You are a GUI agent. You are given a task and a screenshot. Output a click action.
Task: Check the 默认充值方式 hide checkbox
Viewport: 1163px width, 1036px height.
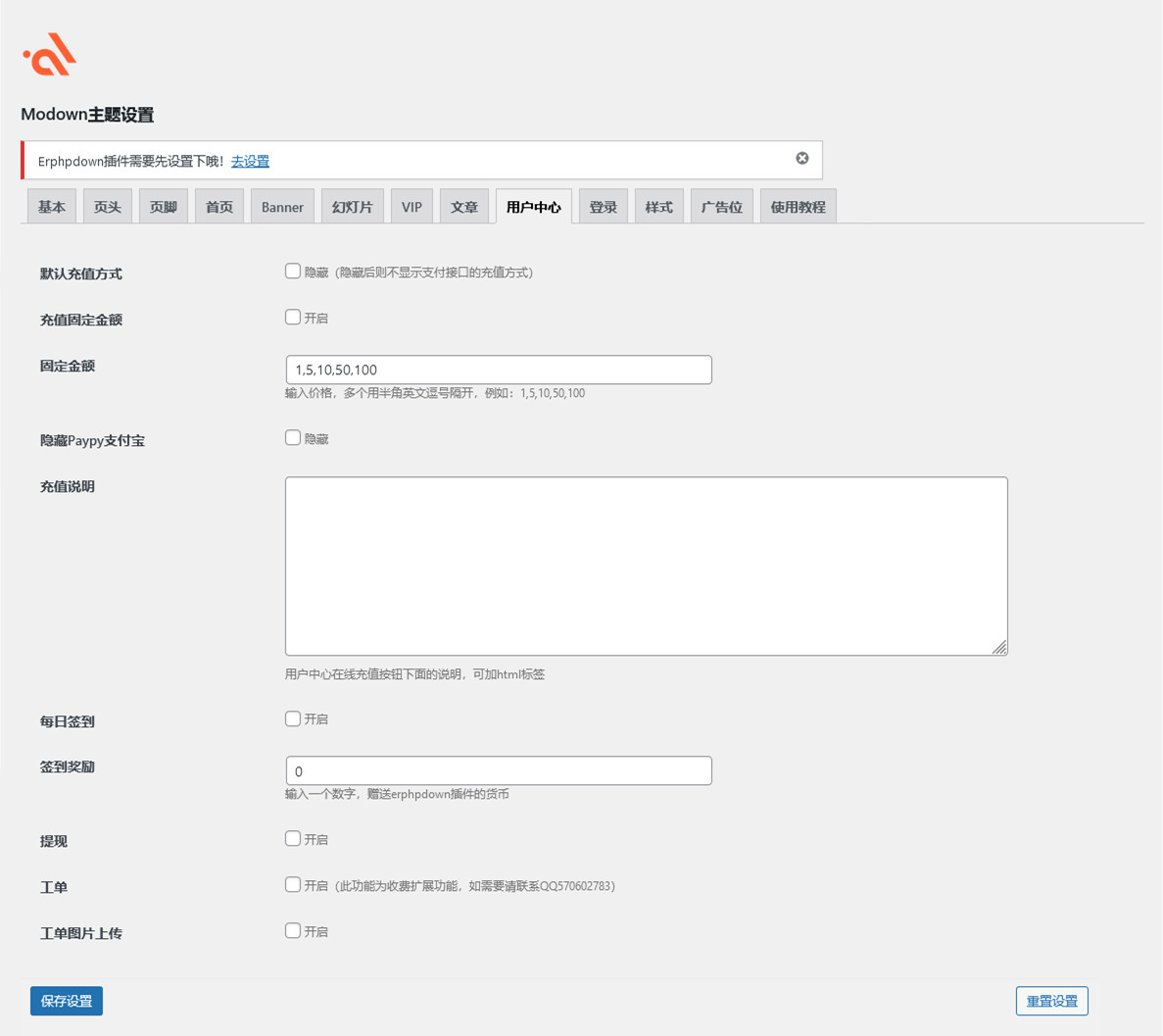[293, 271]
